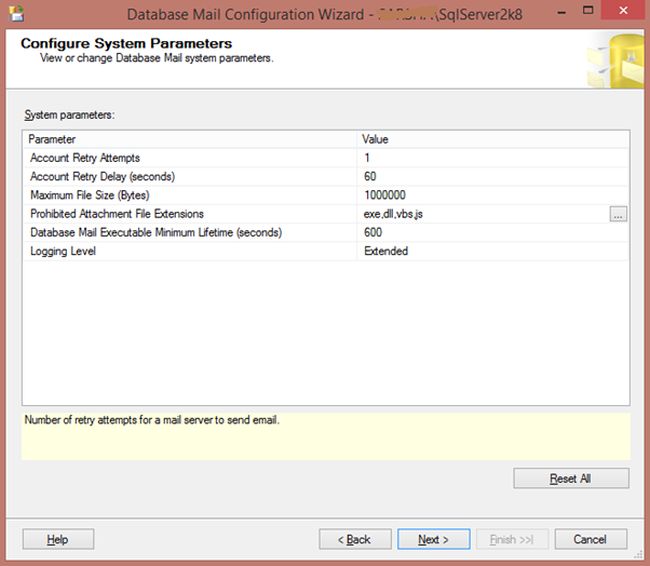Open the wizard Help
The image size is (650, 566).
coord(58,539)
